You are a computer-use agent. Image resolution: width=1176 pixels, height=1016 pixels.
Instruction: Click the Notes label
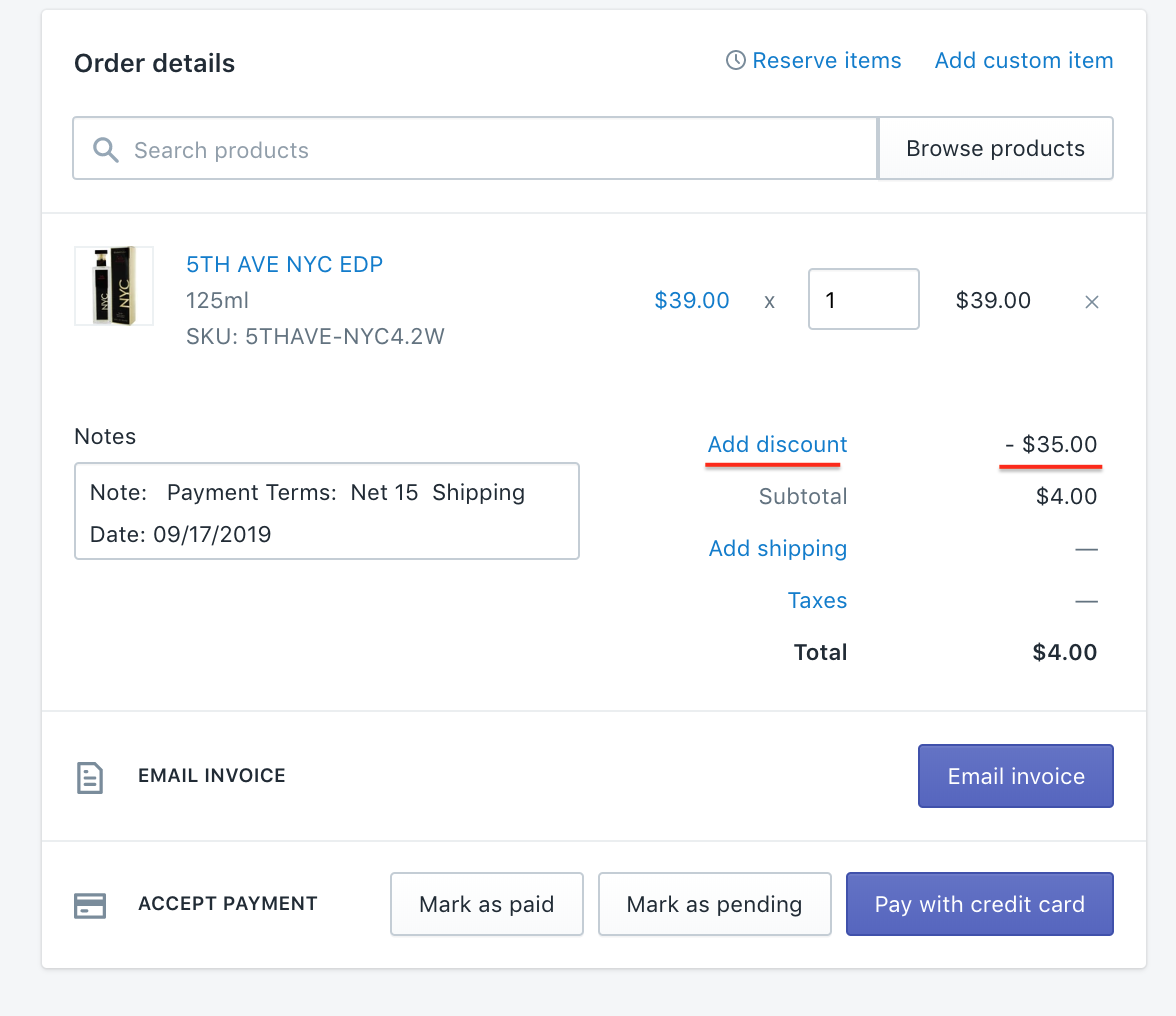click(105, 436)
